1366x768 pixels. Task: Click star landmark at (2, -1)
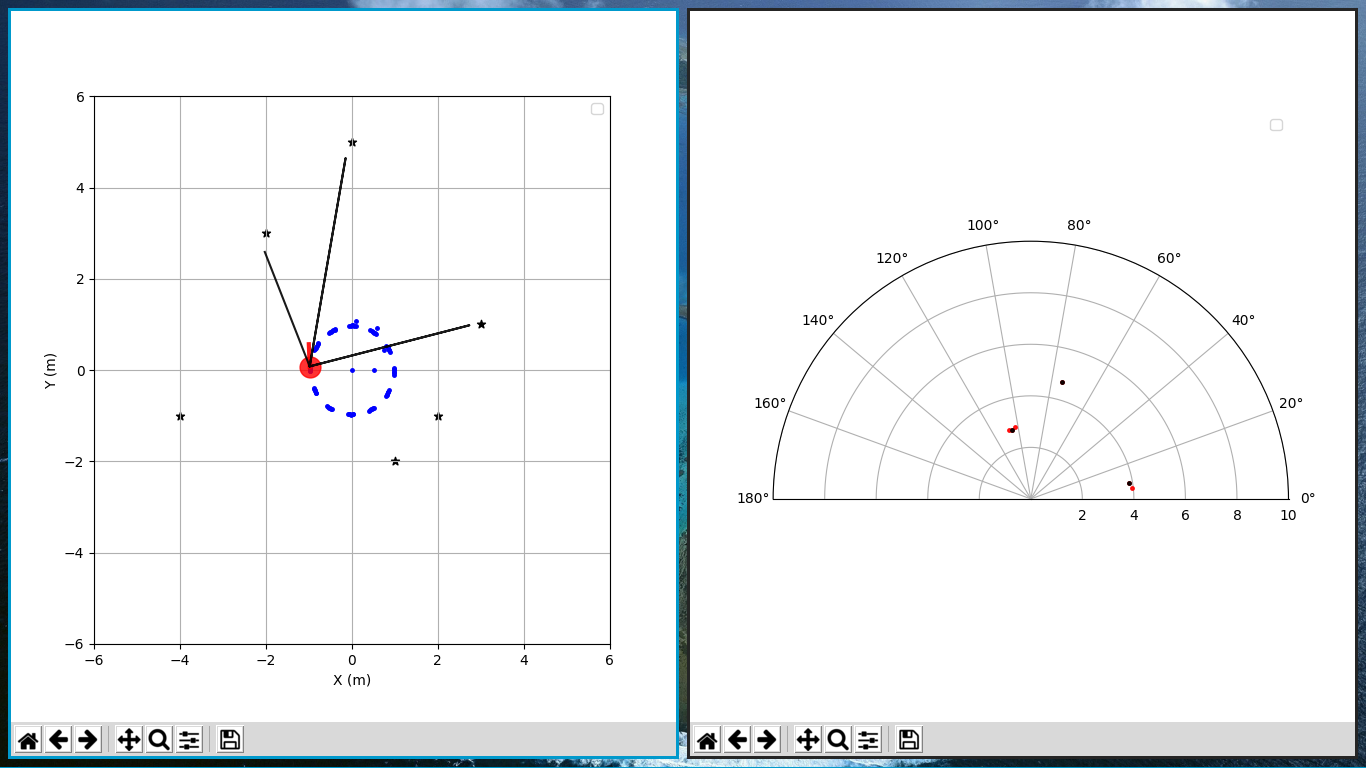point(438,416)
